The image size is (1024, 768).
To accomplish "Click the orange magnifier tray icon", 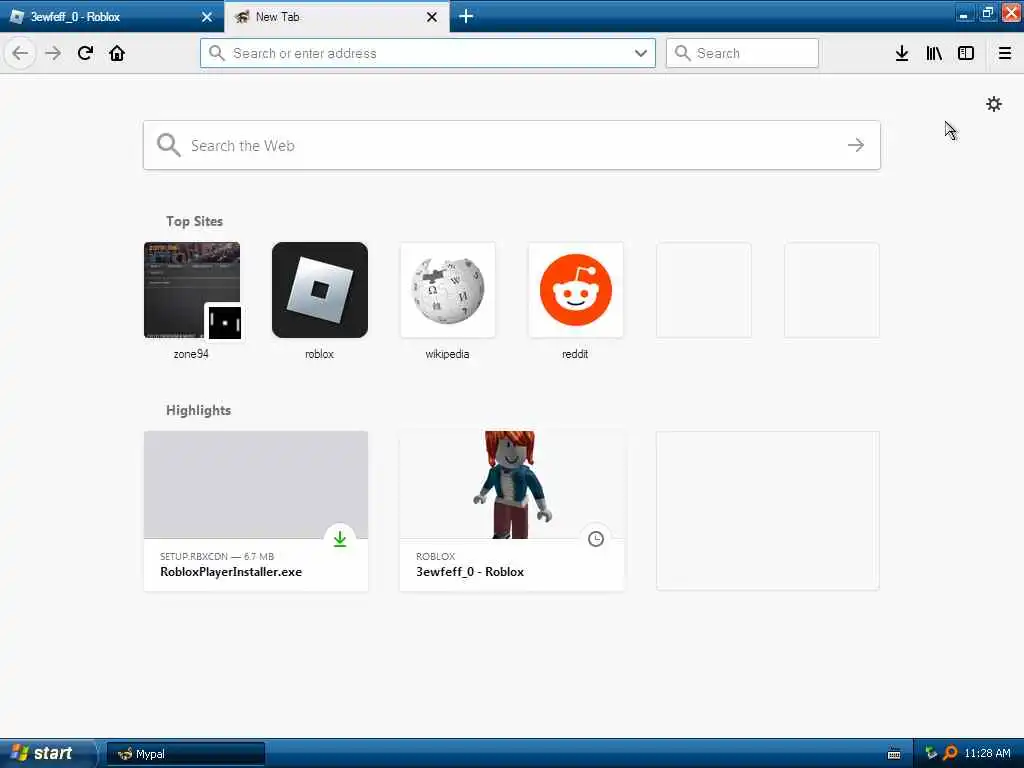I will [950, 753].
